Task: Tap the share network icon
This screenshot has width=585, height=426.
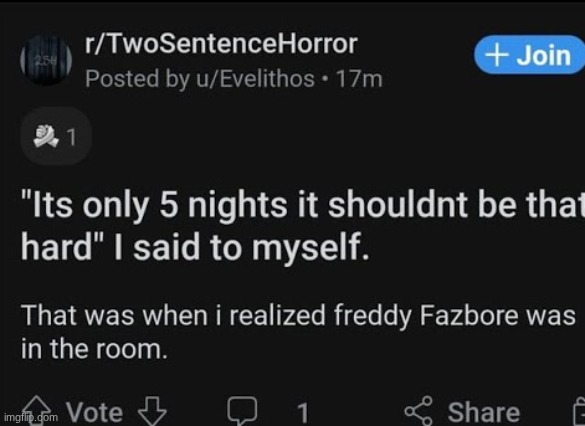Action: 419,411
